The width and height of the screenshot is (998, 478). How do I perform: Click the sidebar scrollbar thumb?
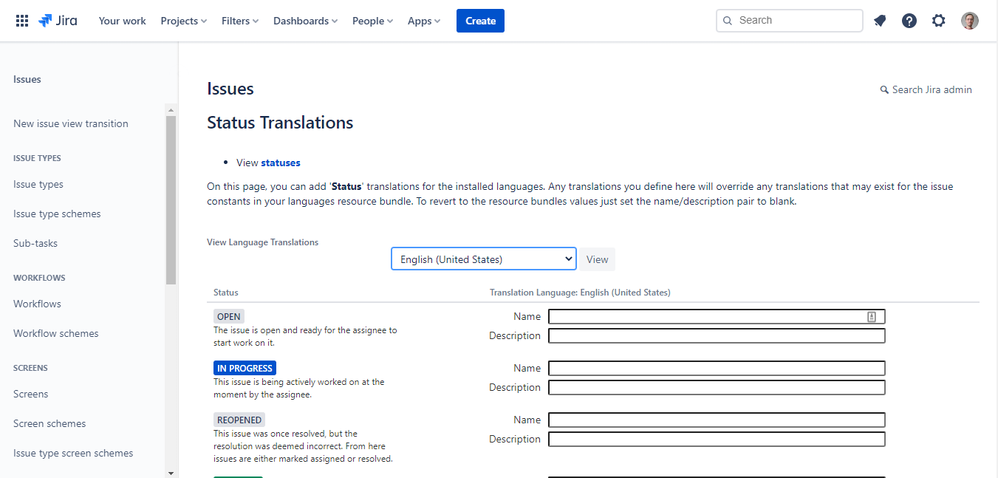[x=171, y=200]
